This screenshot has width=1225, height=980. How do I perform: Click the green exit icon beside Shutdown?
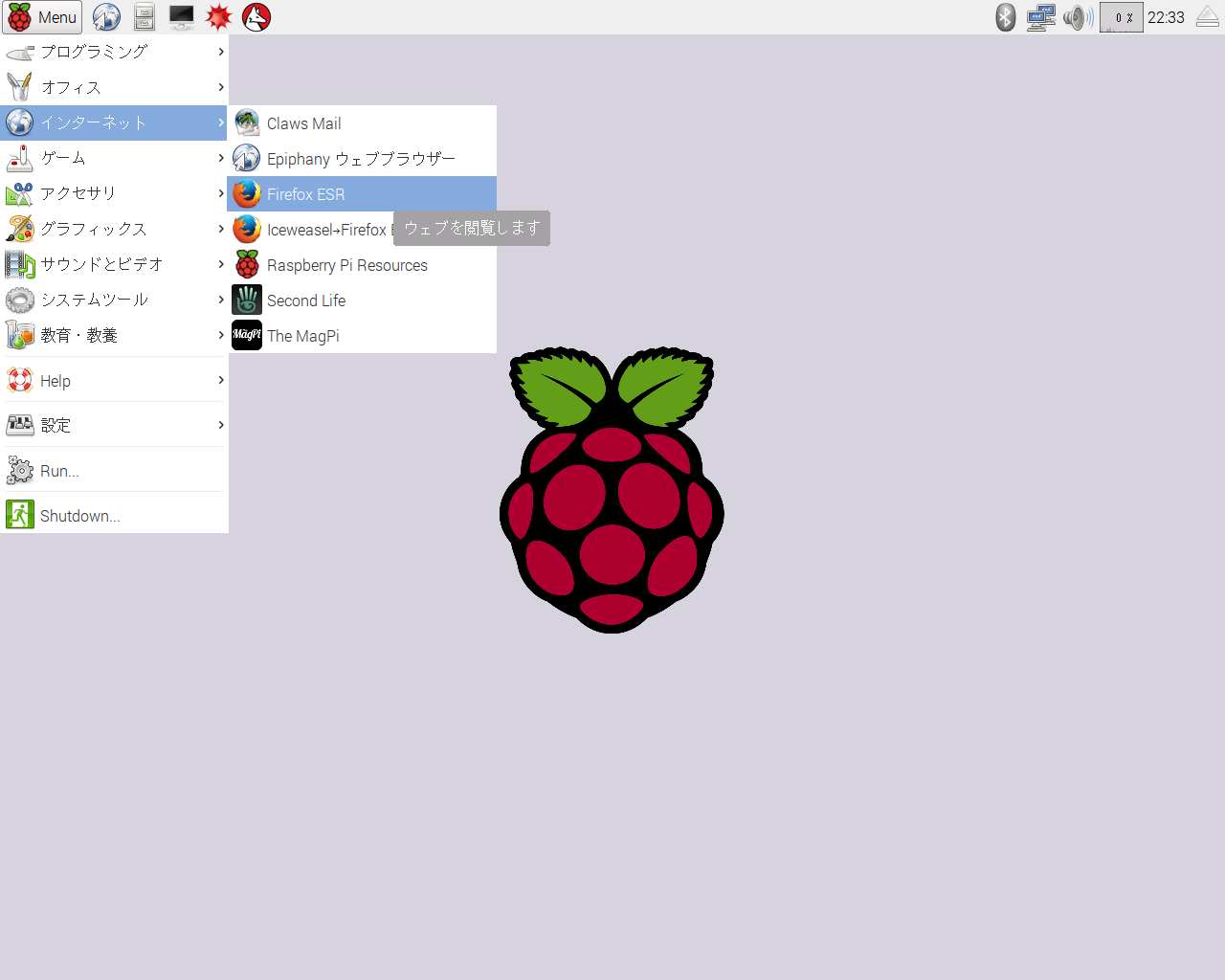pyautogui.click(x=20, y=515)
